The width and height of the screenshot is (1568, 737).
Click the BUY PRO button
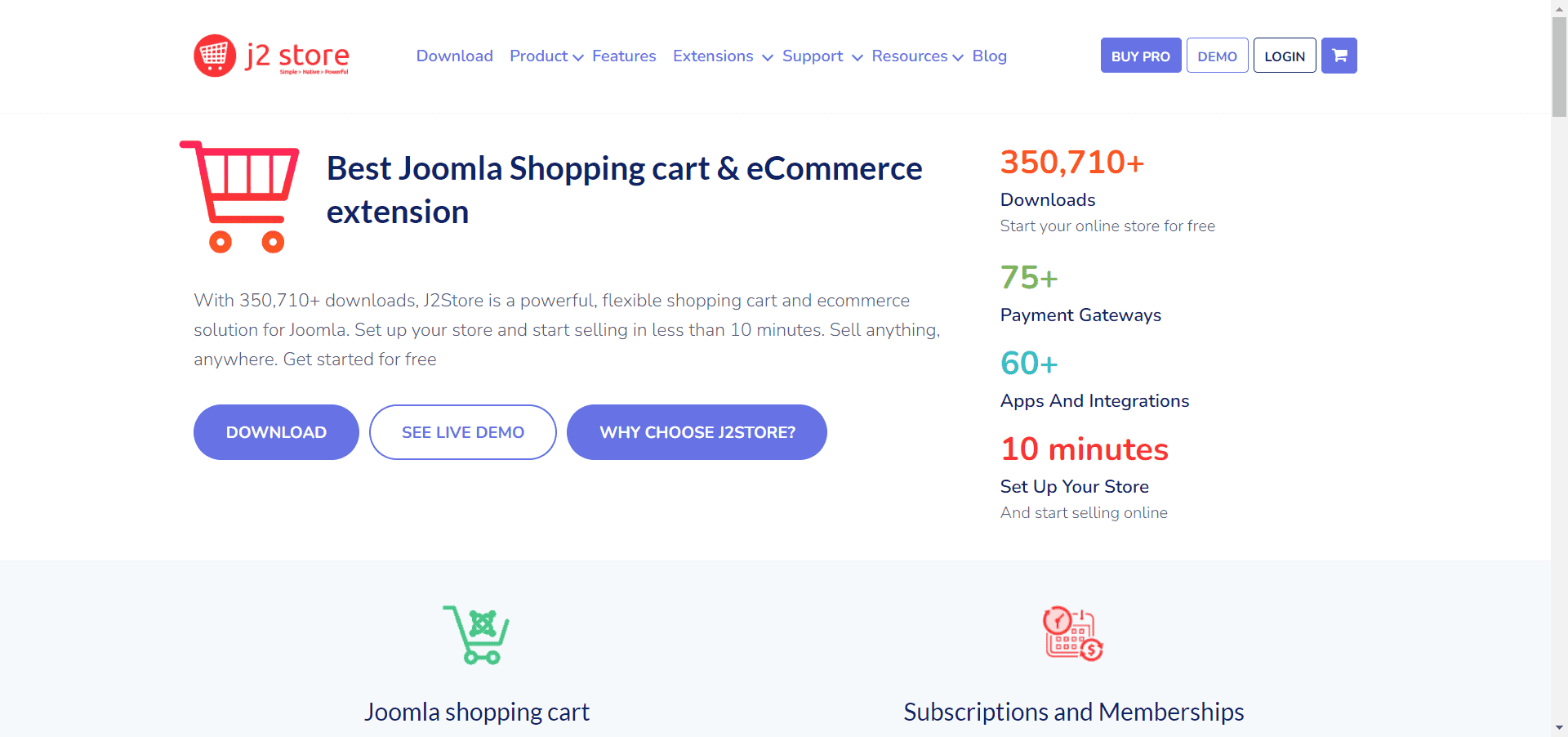[x=1141, y=56]
